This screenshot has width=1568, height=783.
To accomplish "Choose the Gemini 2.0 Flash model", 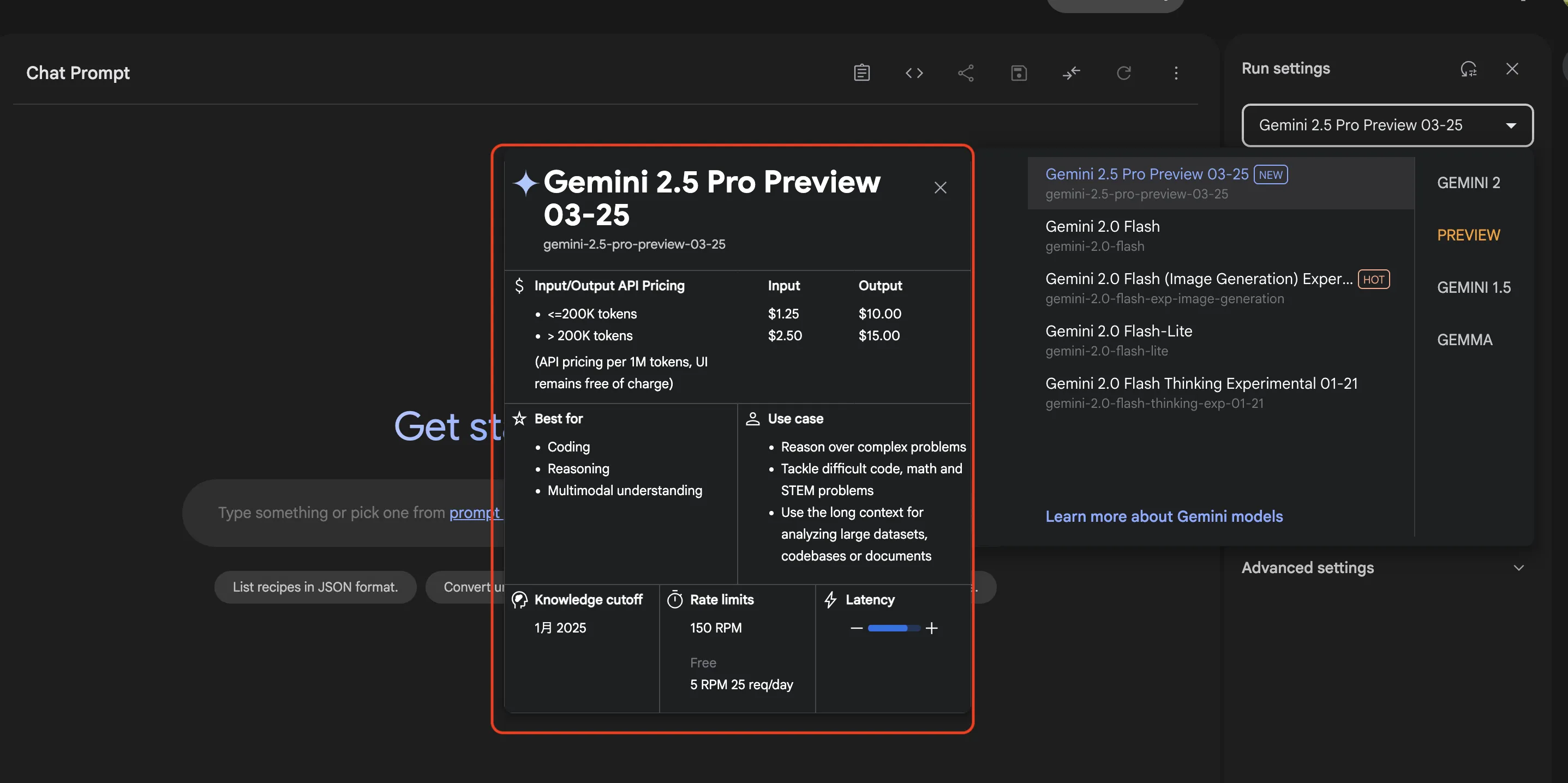I will 1220,236.
